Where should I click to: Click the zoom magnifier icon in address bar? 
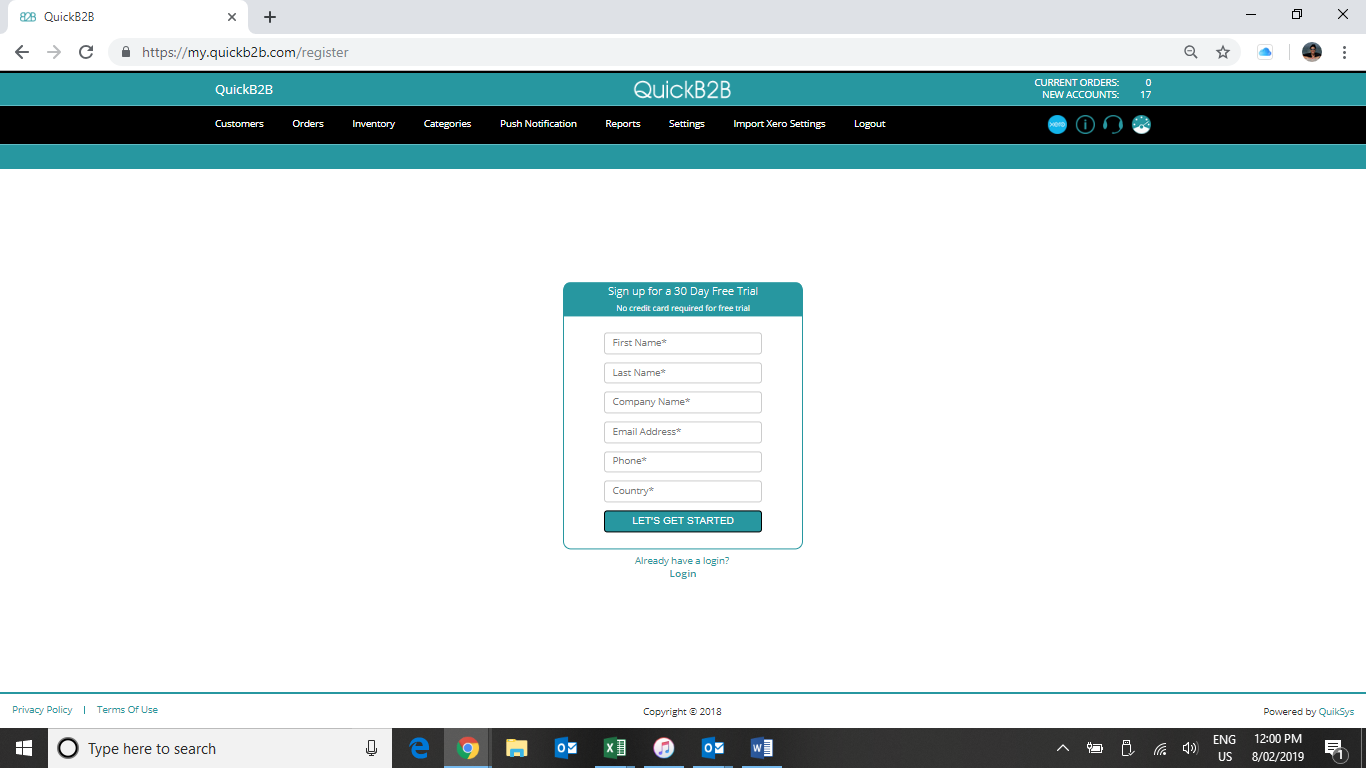click(x=1190, y=52)
